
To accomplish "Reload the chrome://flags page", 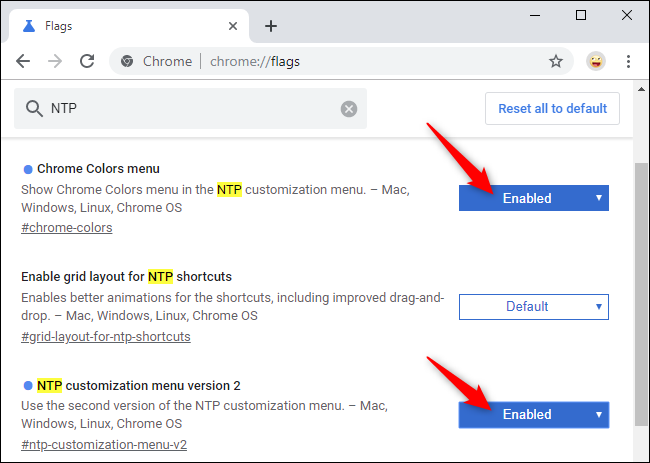I will [87, 61].
